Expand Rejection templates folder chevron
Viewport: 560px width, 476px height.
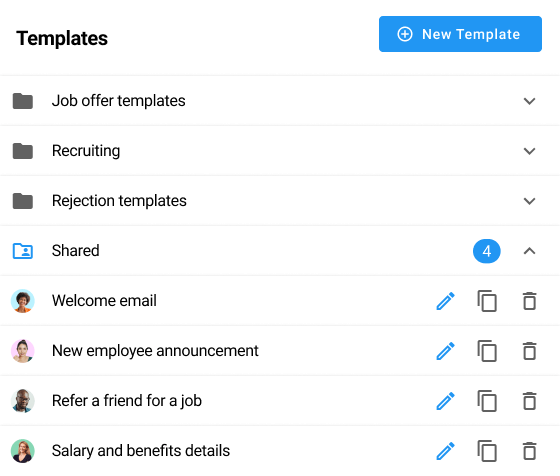tap(529, 201)
